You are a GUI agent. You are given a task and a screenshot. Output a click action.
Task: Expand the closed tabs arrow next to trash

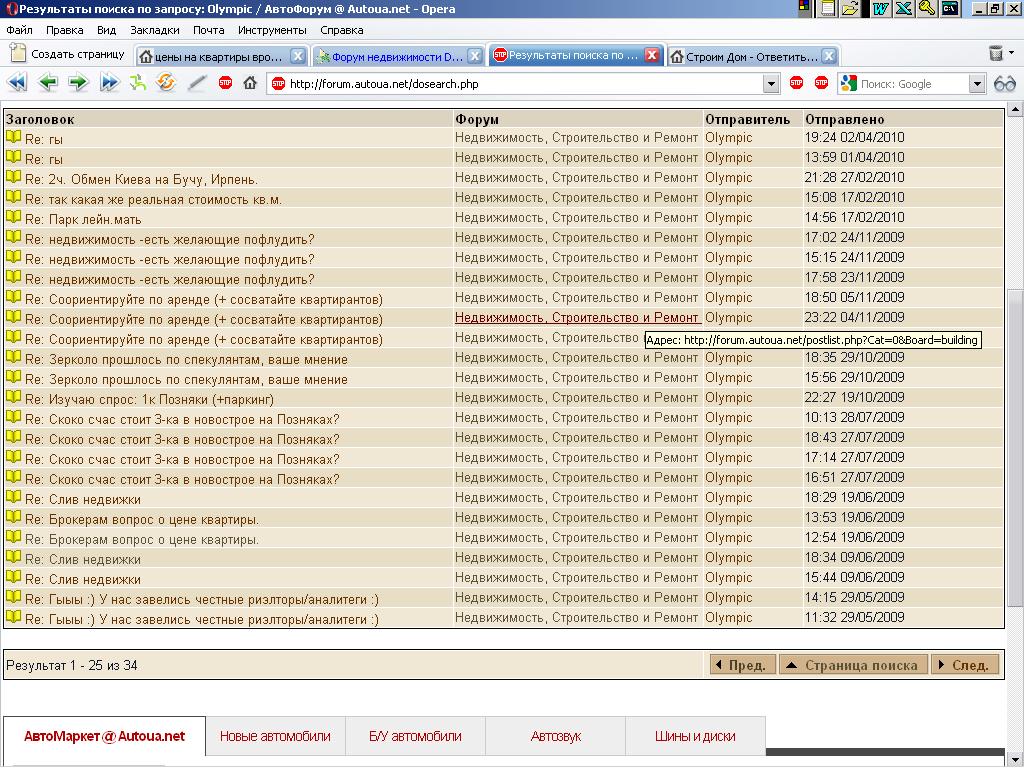pos(1012,52)
